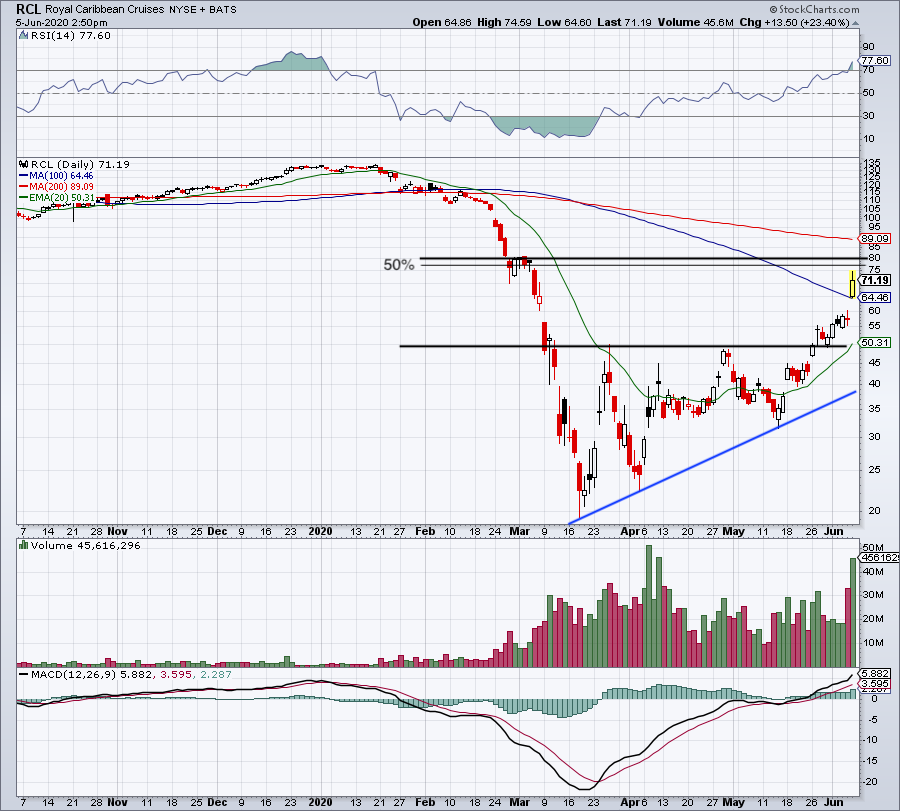Click the 2020 label on price date axis
900x811 pixels.
coord(320,531)
